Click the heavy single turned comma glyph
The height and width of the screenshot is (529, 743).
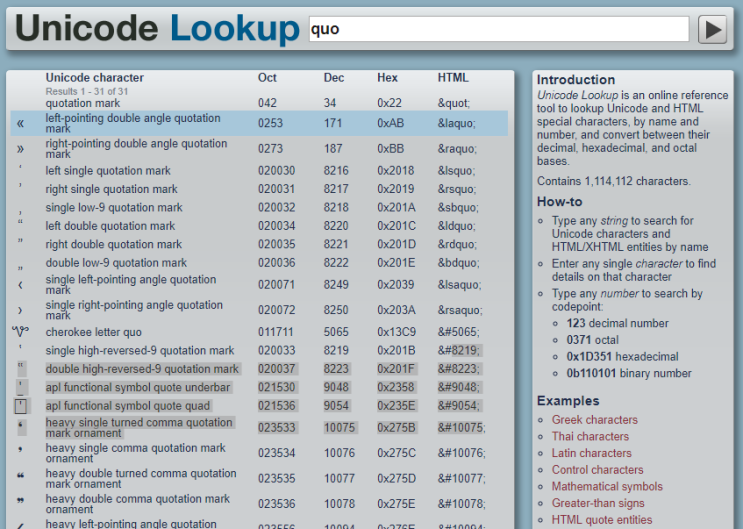[21, 426]
